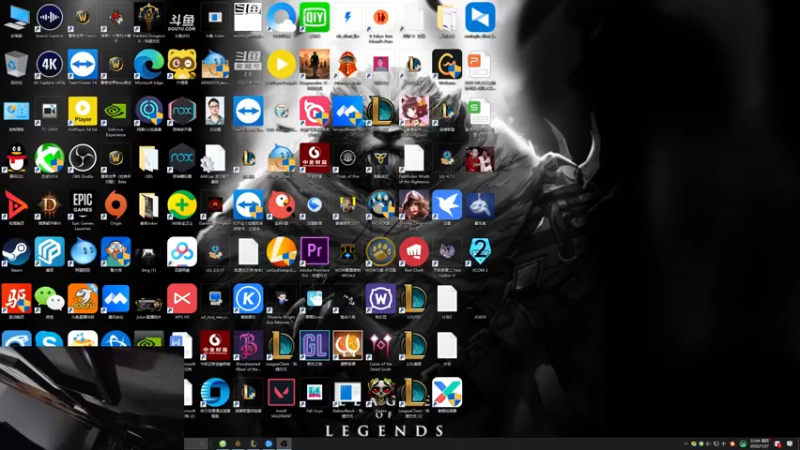Click the taskbar search box
This screenshot has height=450, width=800.
point(196,443)
